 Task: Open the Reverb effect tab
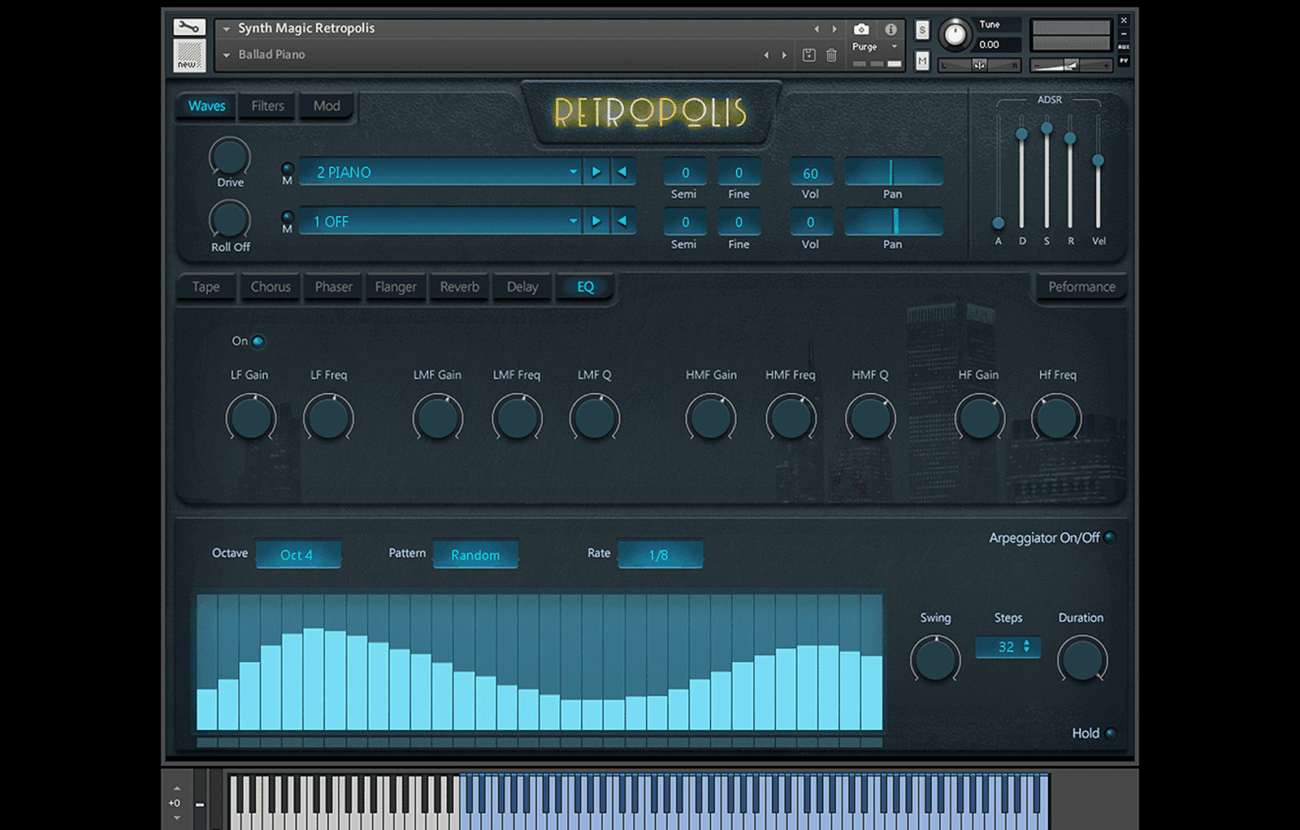point(460,287)
